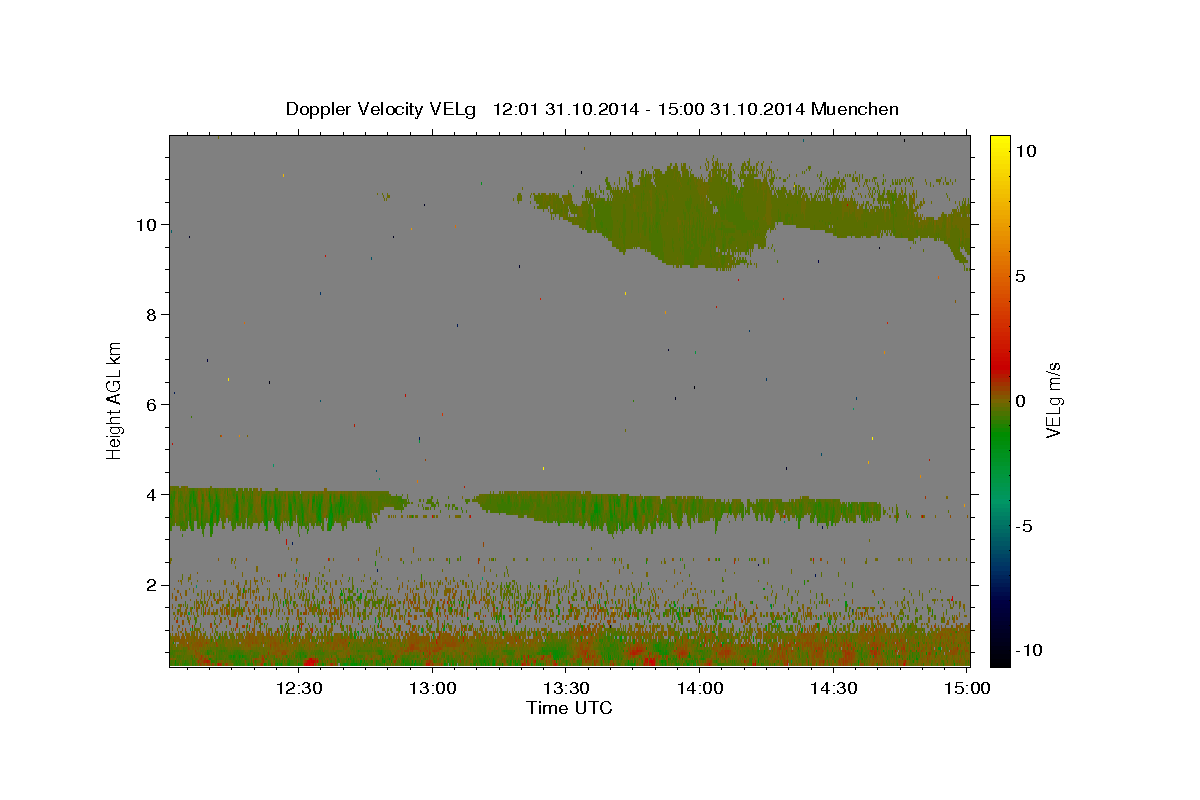Click the 12:30 time tick label
Image resolution: width=1200 pixels, height=800 pixels.
click(298, 688)
